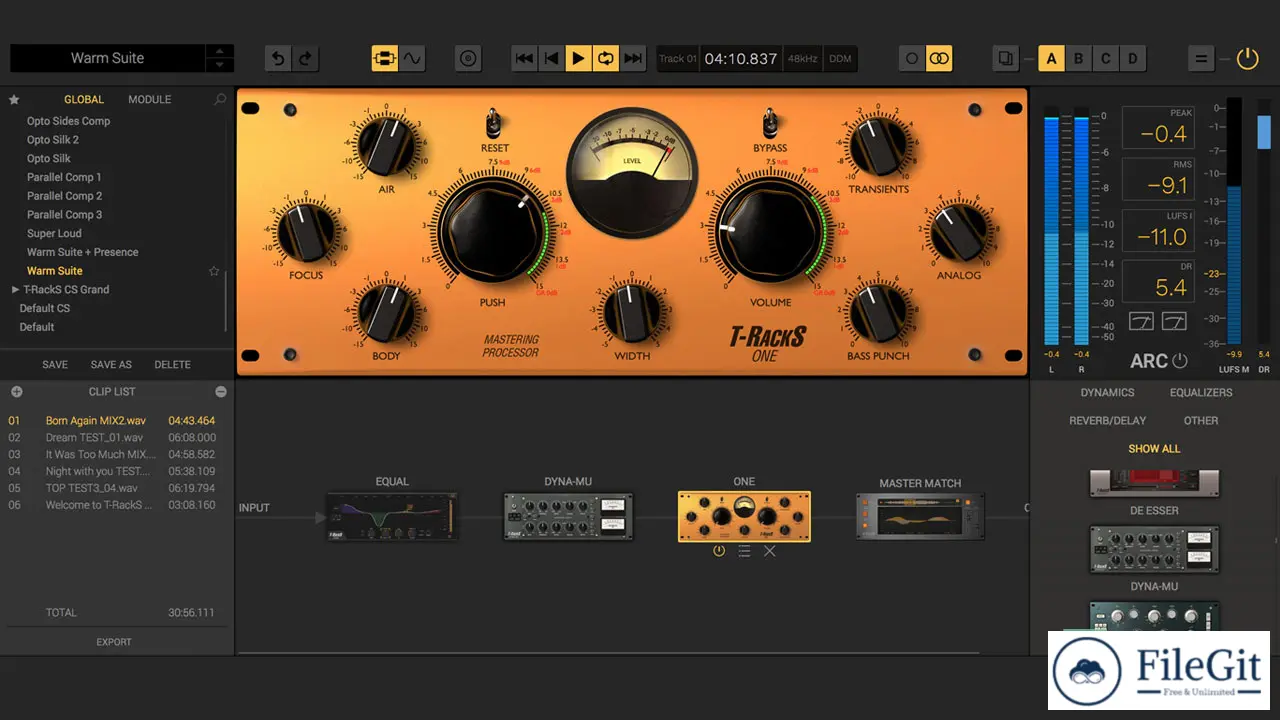Favorite the Warm Suite preset star
This screenshot has height=720, width=1280.
[214, 271]
